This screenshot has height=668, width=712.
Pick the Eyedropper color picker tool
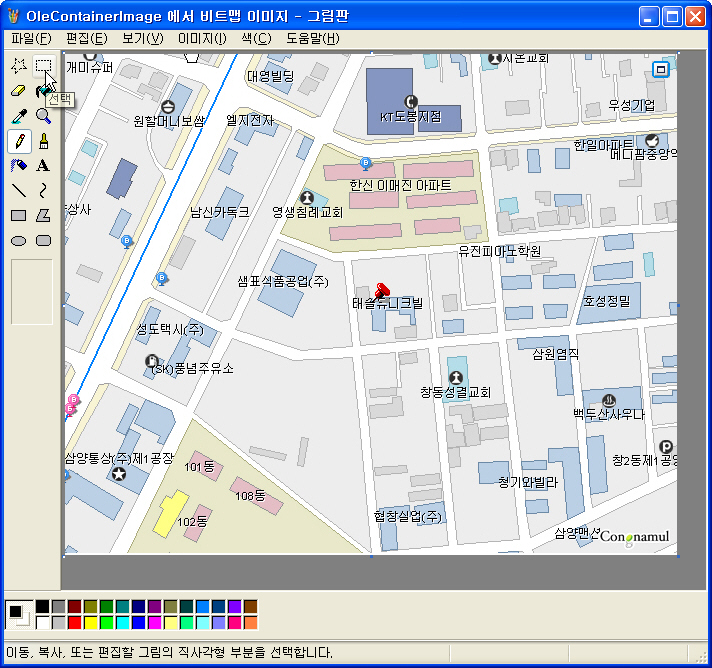(19, 116)
